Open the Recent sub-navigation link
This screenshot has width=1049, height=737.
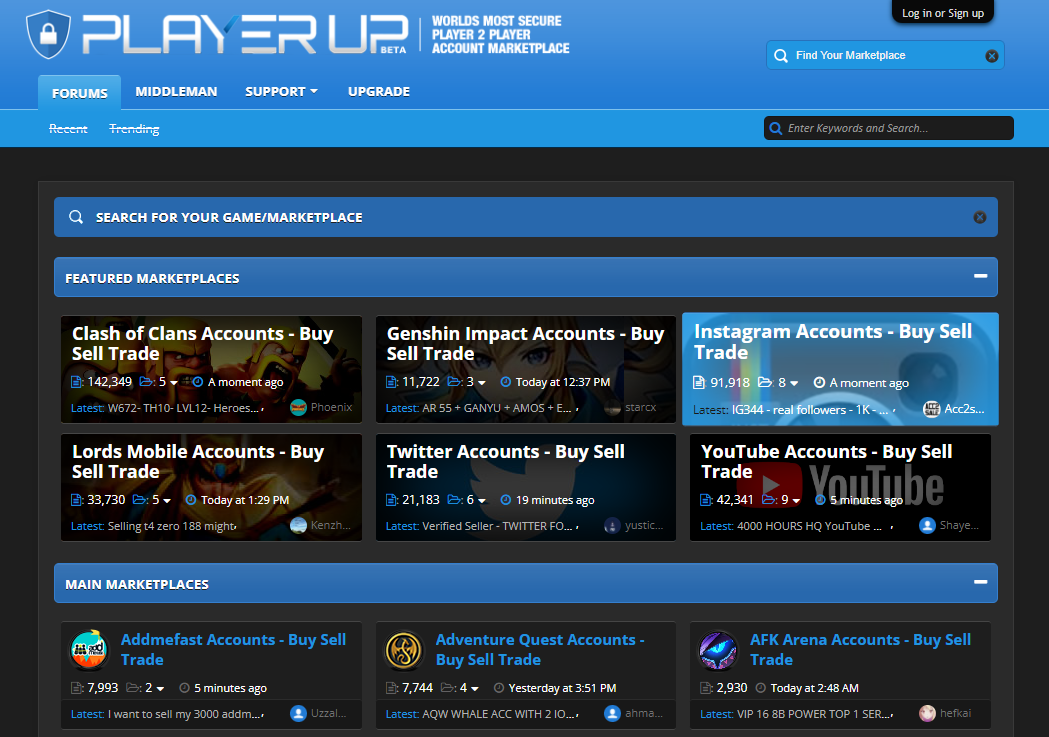[x=68, y=128]
